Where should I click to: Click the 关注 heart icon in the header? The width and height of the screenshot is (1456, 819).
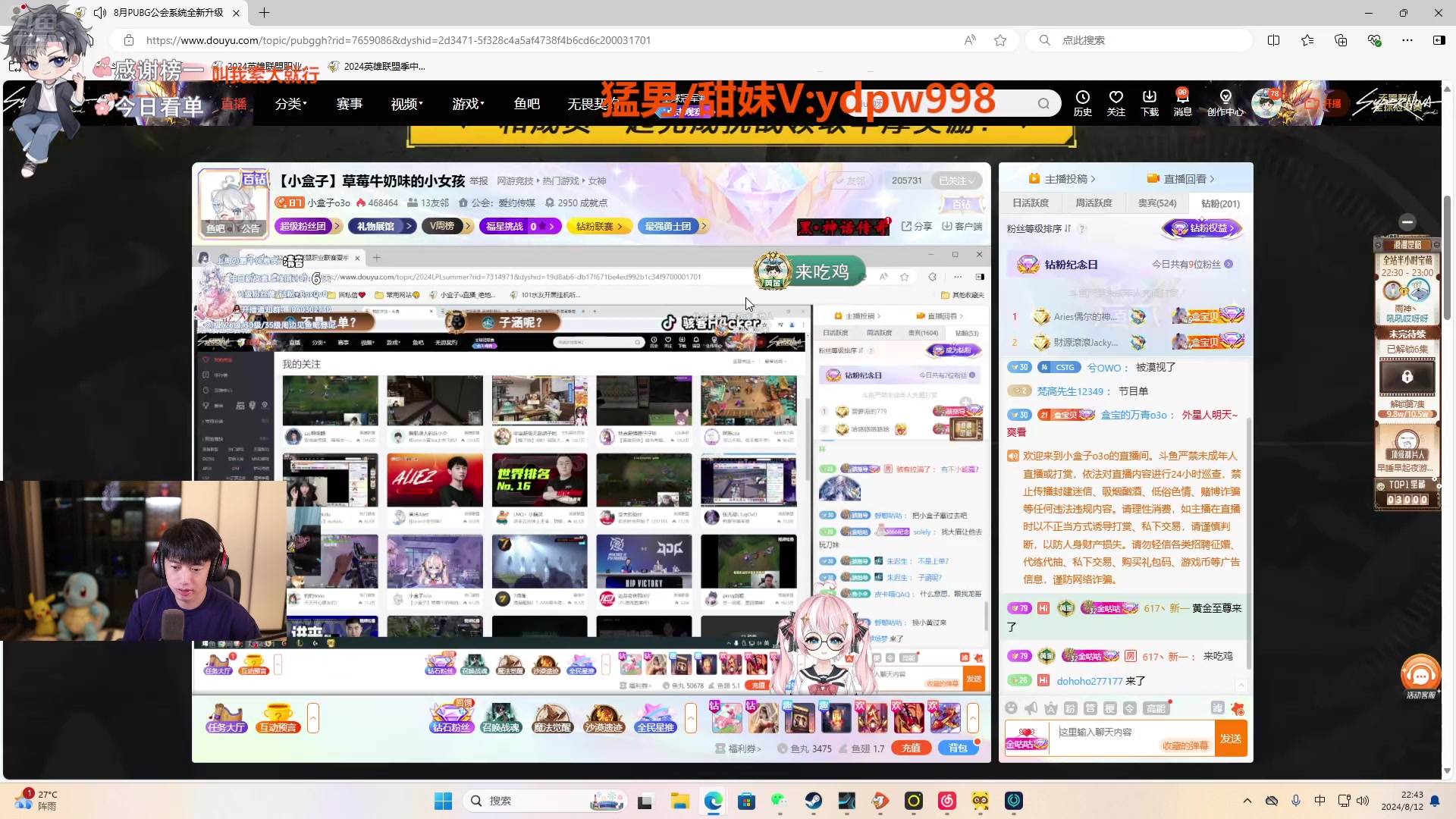(1116, 102)
